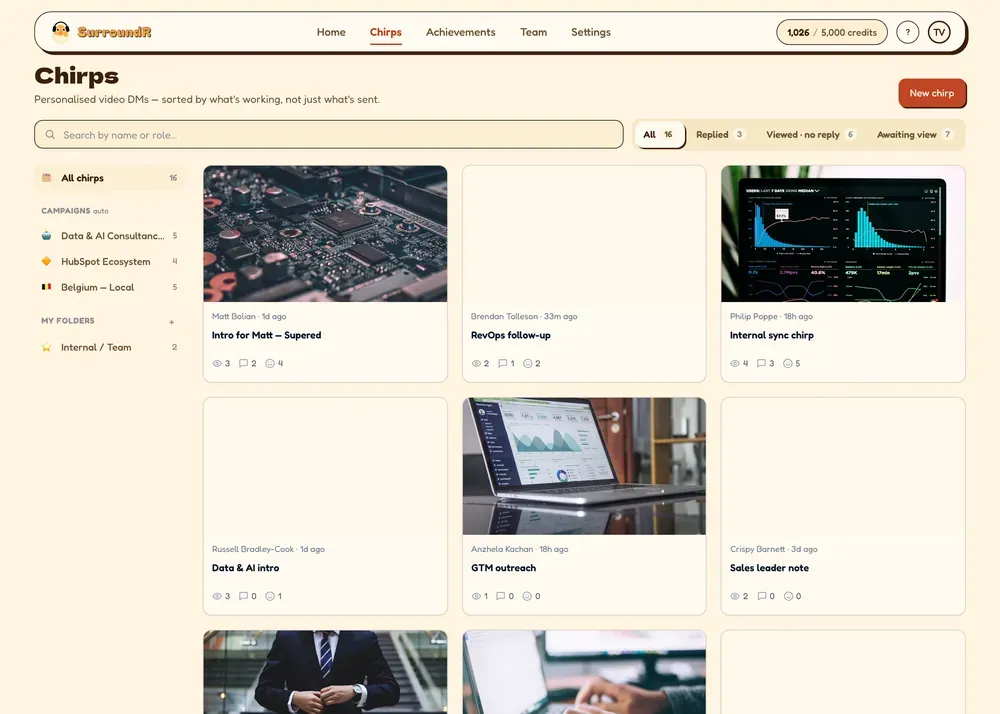Click reactions smiley icon on Intro for Matt
The height and width of the screenshot is (714, 1000).
[x=270, y=363]
